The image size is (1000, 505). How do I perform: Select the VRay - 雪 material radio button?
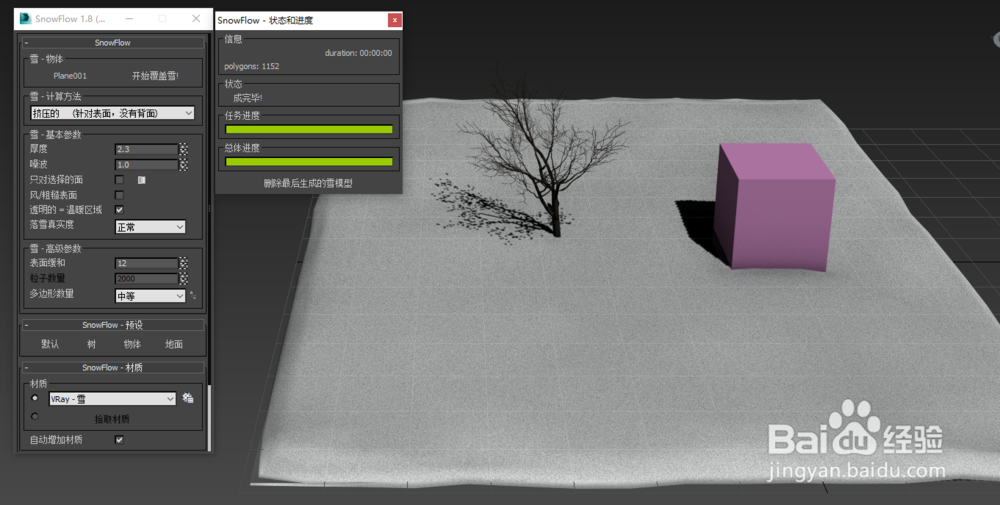coord(35,398)
